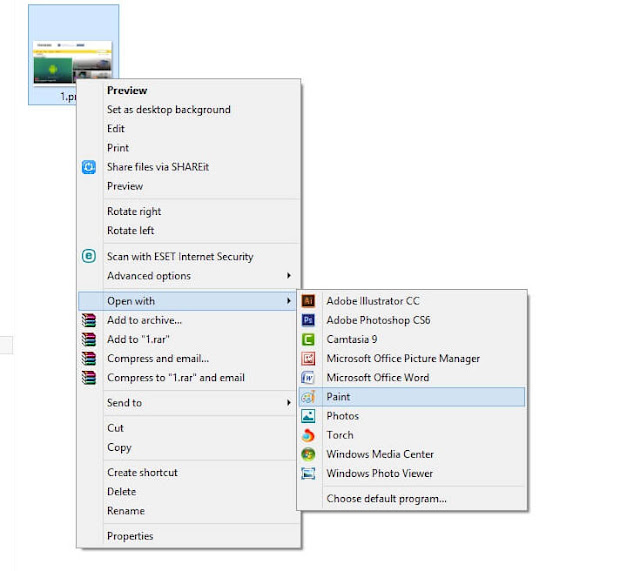Select Choose default program...
640x571 pixels.
click(x=386, y=499)
